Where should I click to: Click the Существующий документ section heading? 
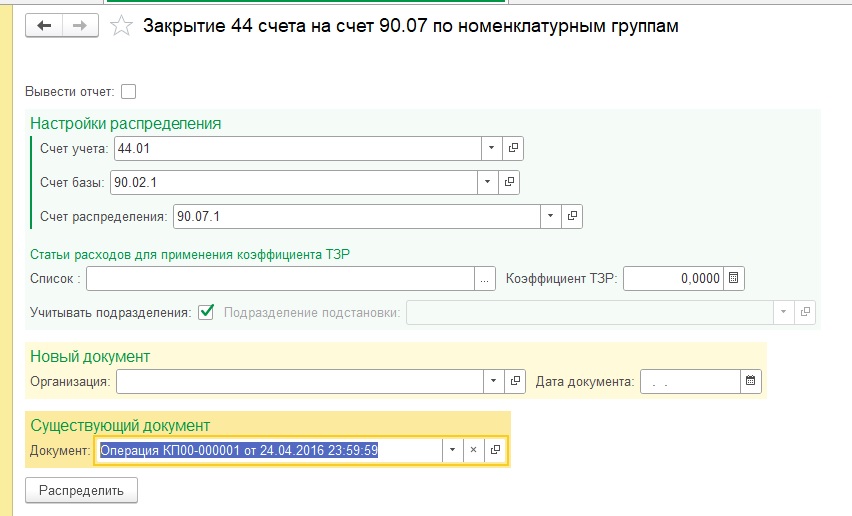(x=120, y=425)
